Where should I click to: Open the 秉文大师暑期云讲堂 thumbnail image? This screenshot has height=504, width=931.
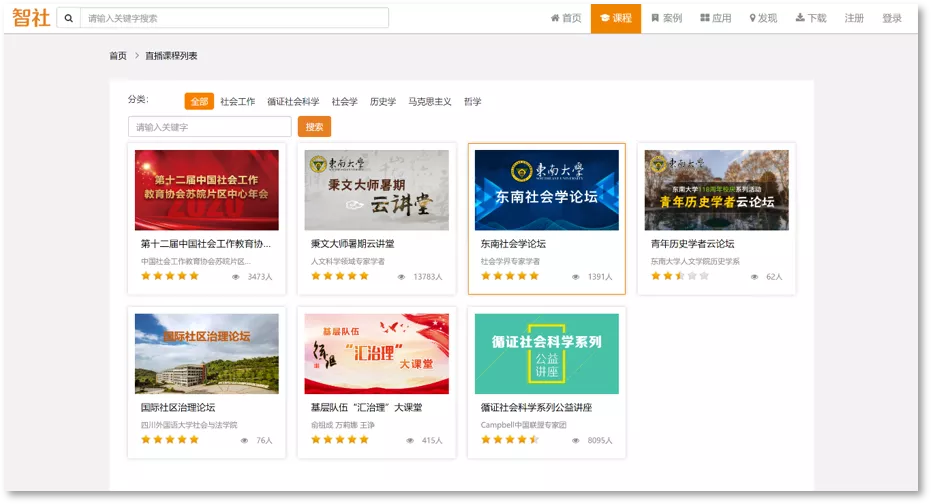pos(376,190)
